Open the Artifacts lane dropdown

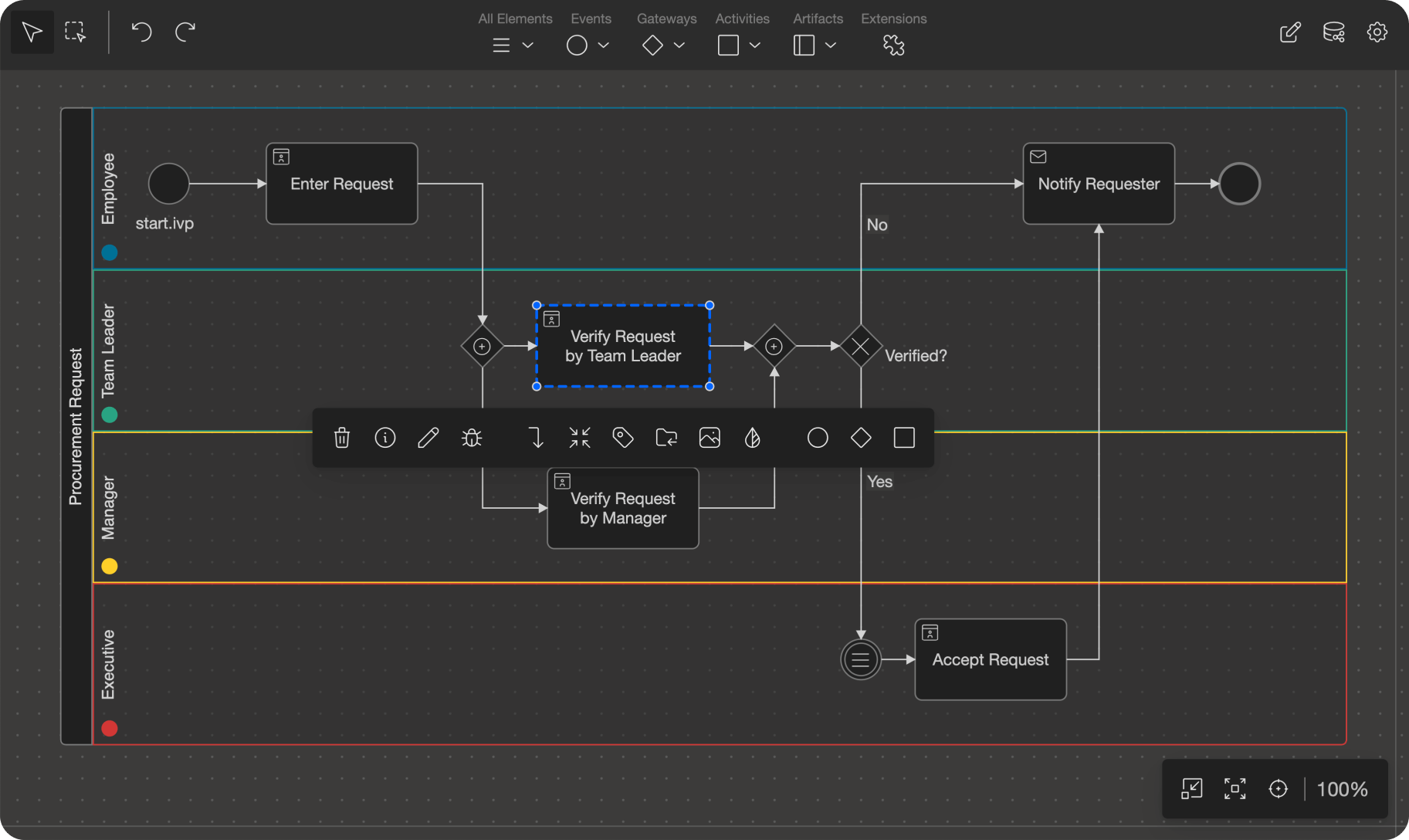(x=815, y=46)
